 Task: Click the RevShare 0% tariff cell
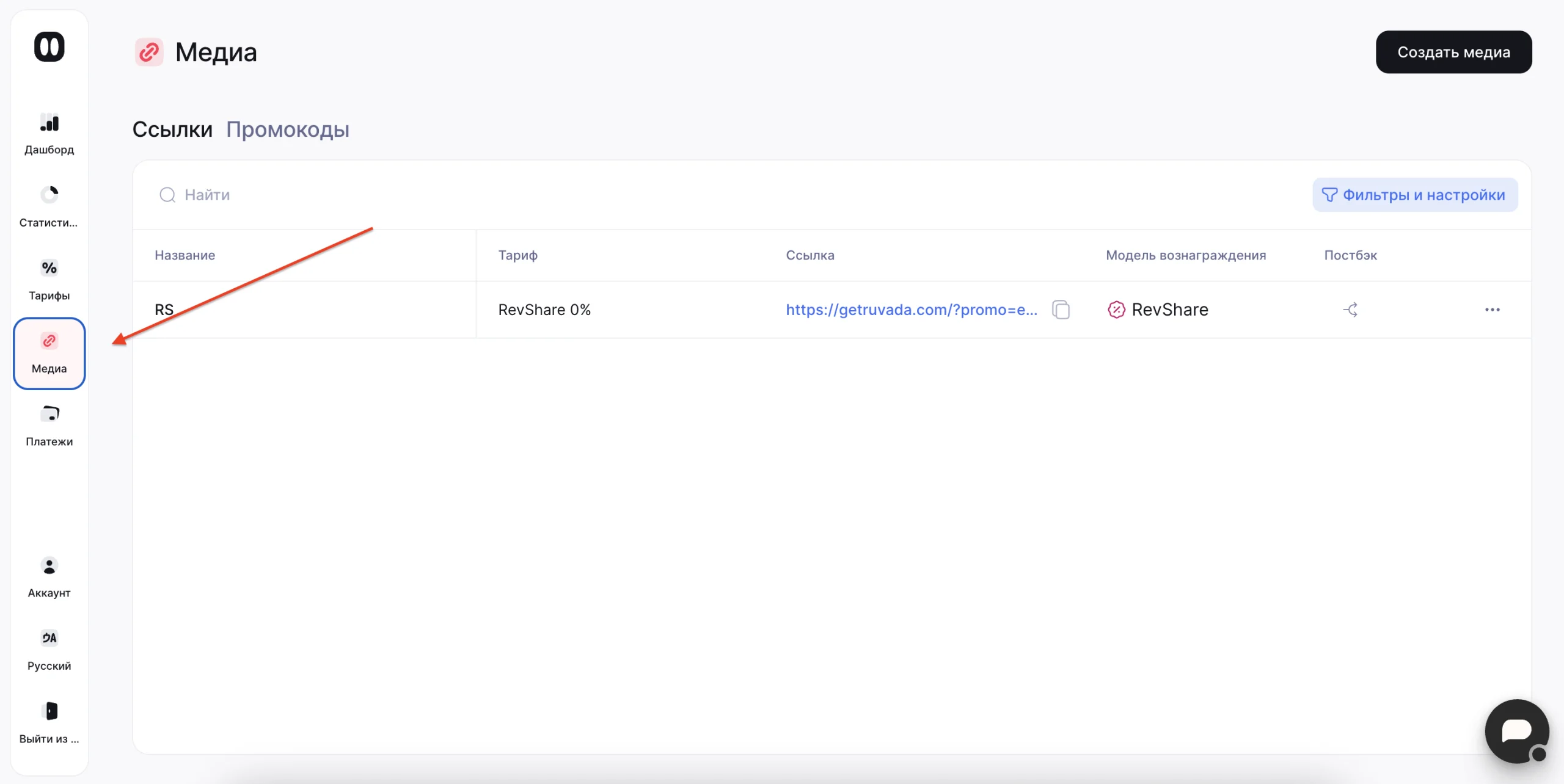point(544,310)
